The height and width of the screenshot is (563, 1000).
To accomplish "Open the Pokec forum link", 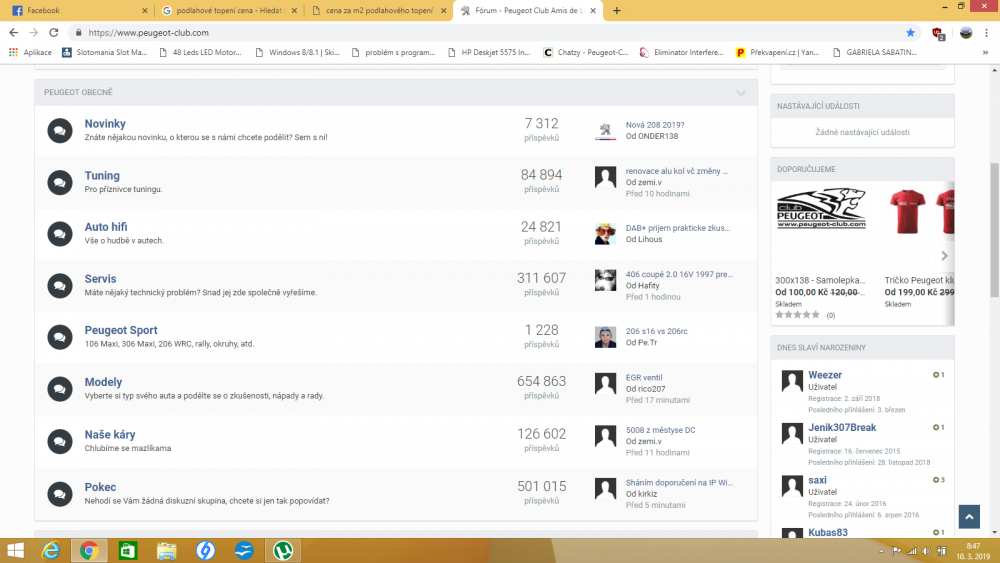I will [100, 487].
